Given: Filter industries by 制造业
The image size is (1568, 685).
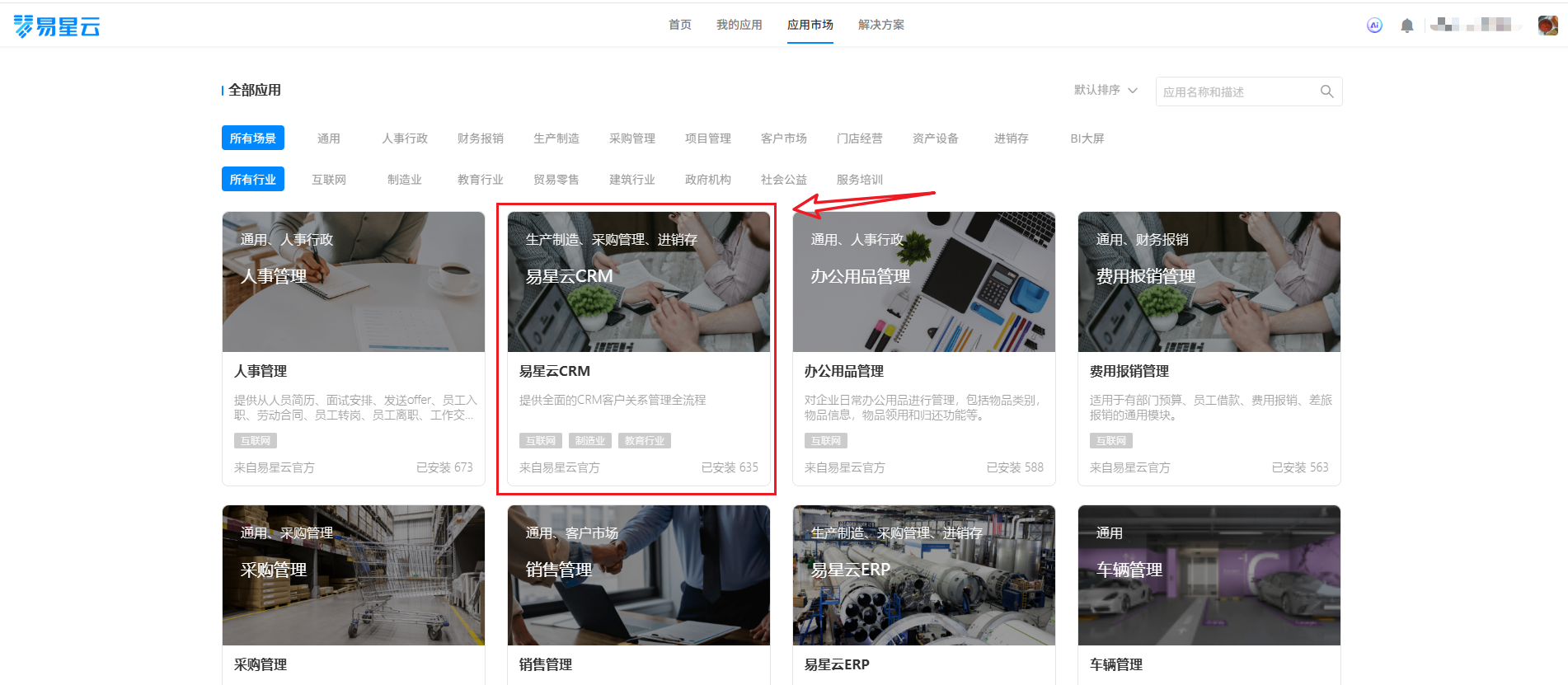Looking at the screenshot, I should tap(405, 180).
